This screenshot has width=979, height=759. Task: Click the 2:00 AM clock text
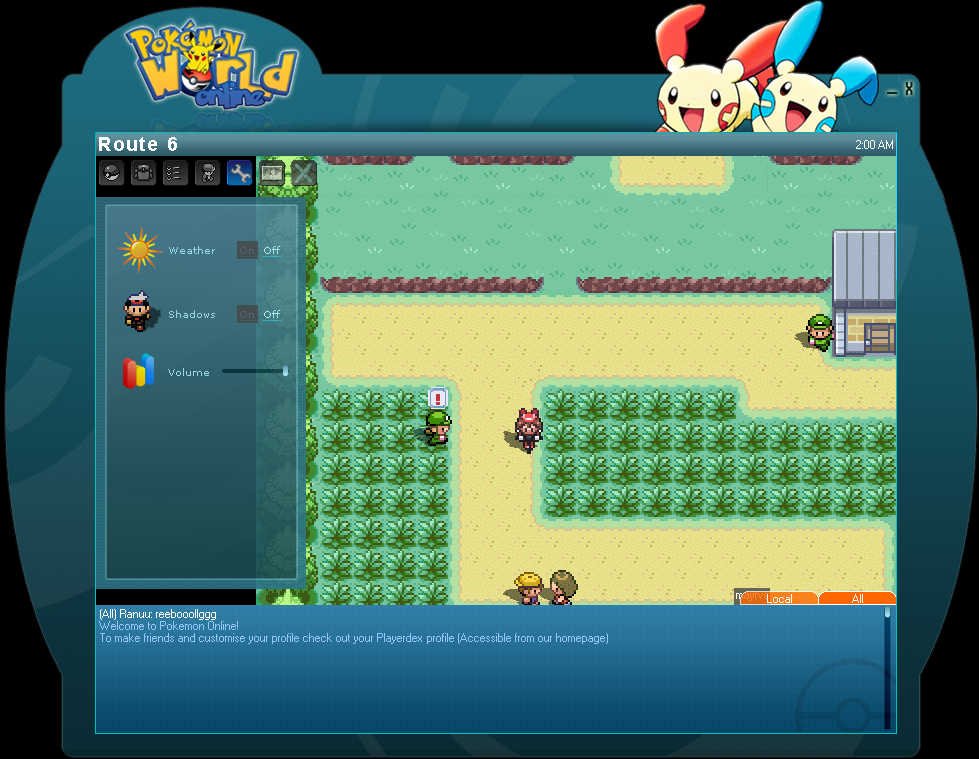point(874,145)
